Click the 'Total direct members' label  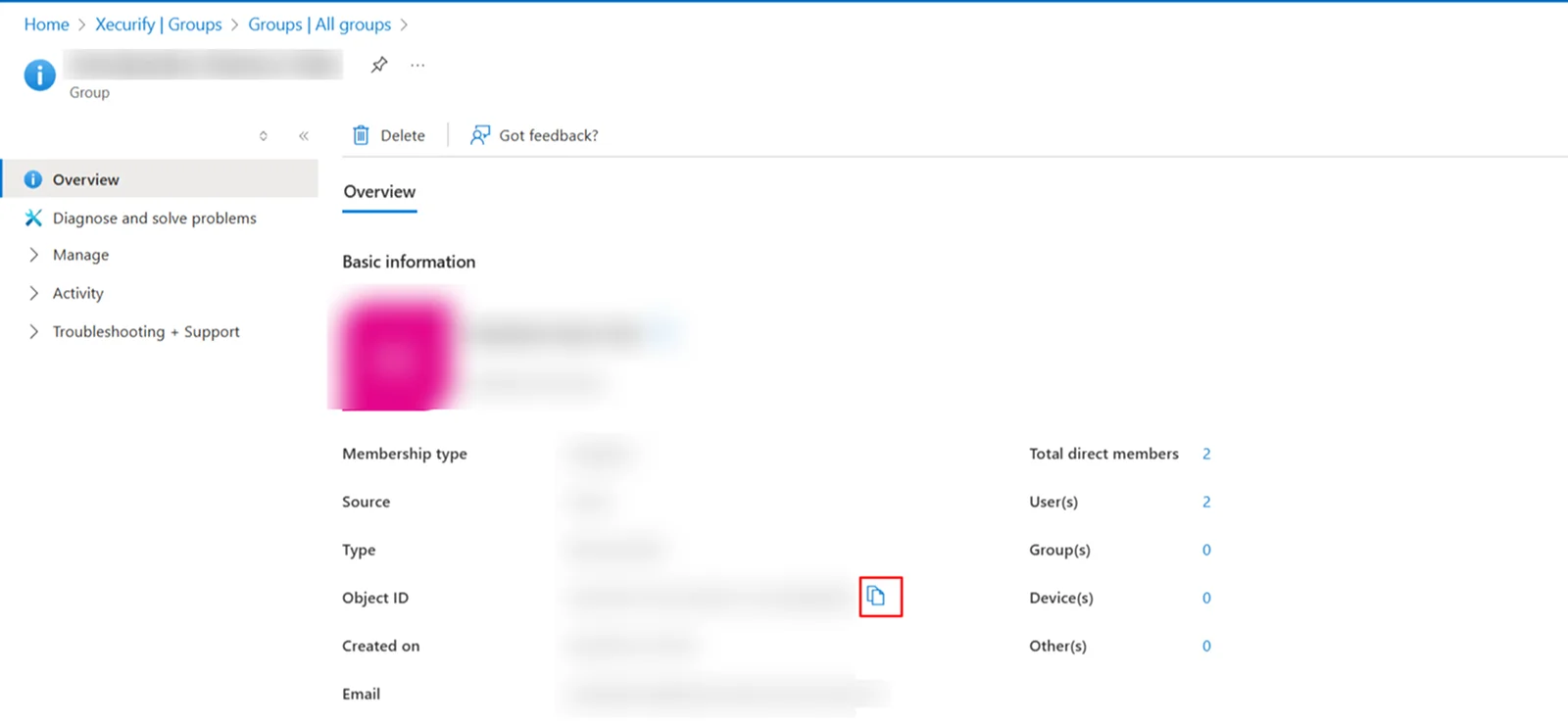tap(1103, 454)
